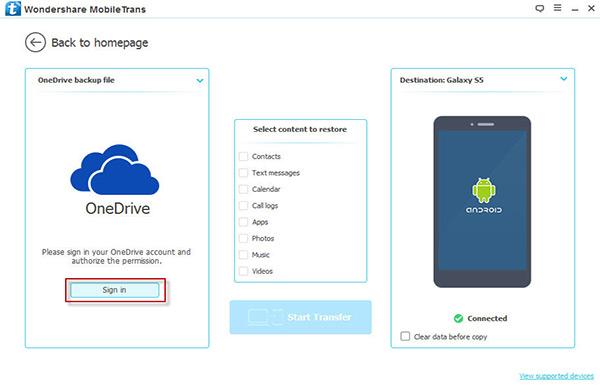Click the Sign in button
Screen dimensions: 600x386
pos(114,290)
